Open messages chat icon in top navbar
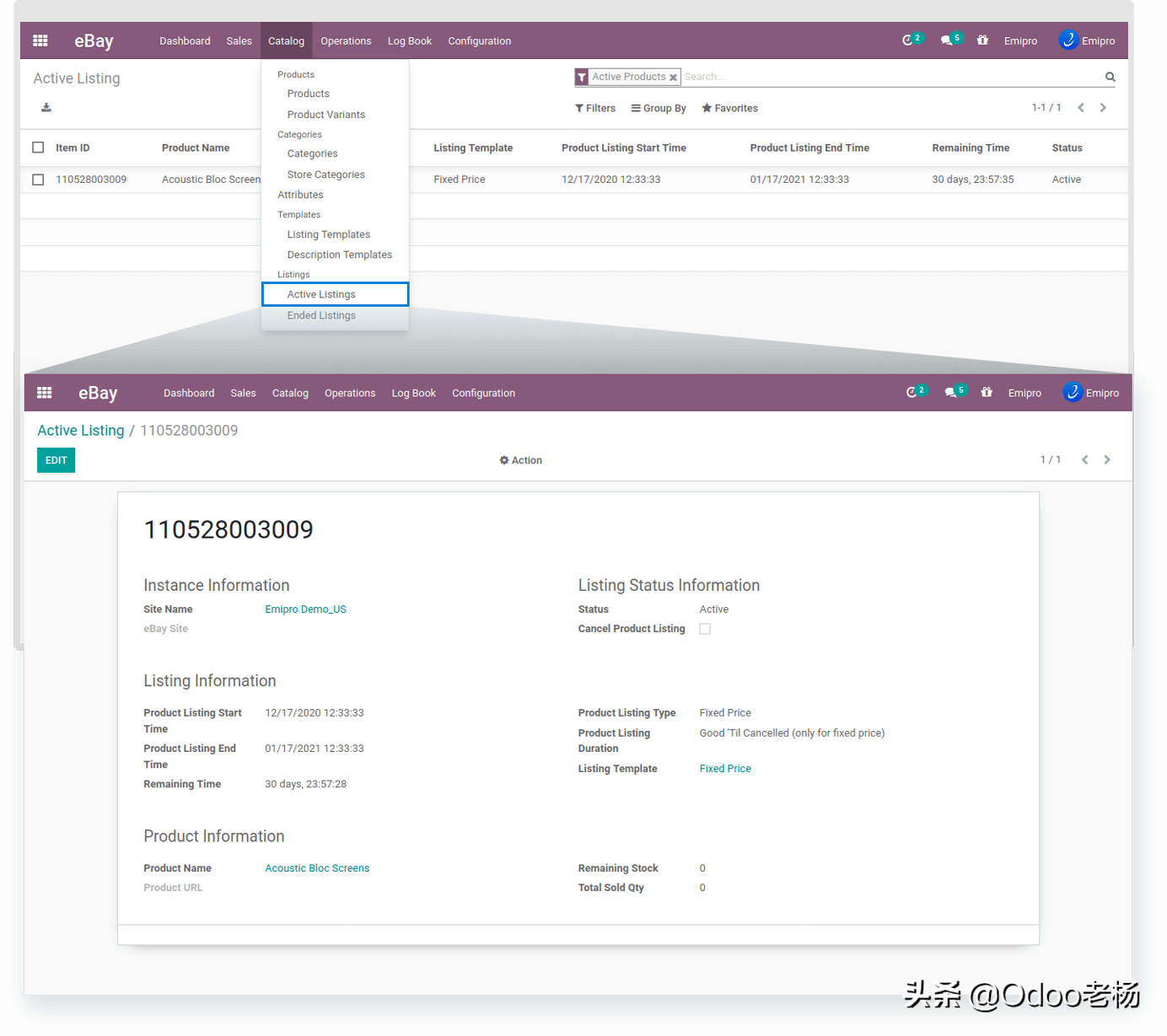This screenshot has width=1167, height=1036. tap(947, 40)
